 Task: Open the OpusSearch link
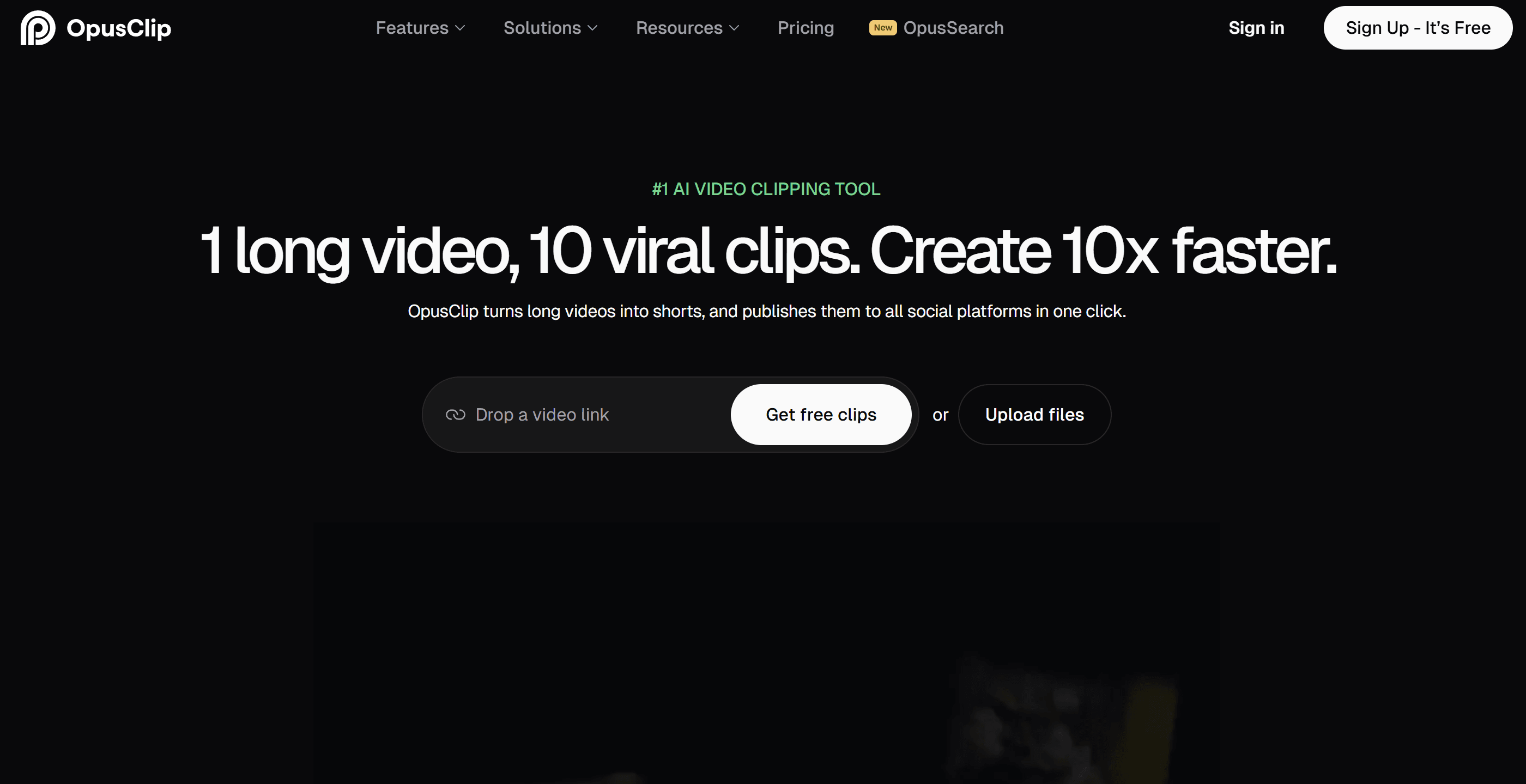tap(953, 28)
